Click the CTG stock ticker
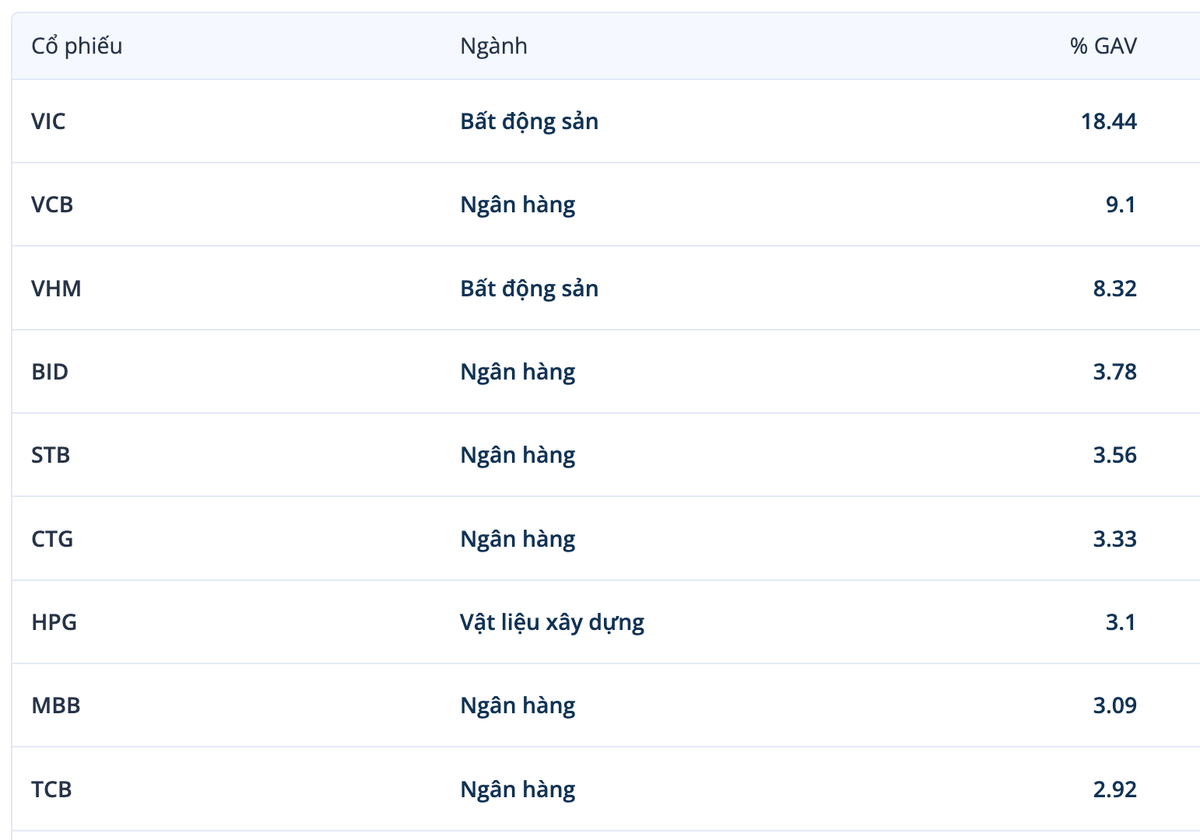This screenshot has height=840, width=1200. coord(52,538)
